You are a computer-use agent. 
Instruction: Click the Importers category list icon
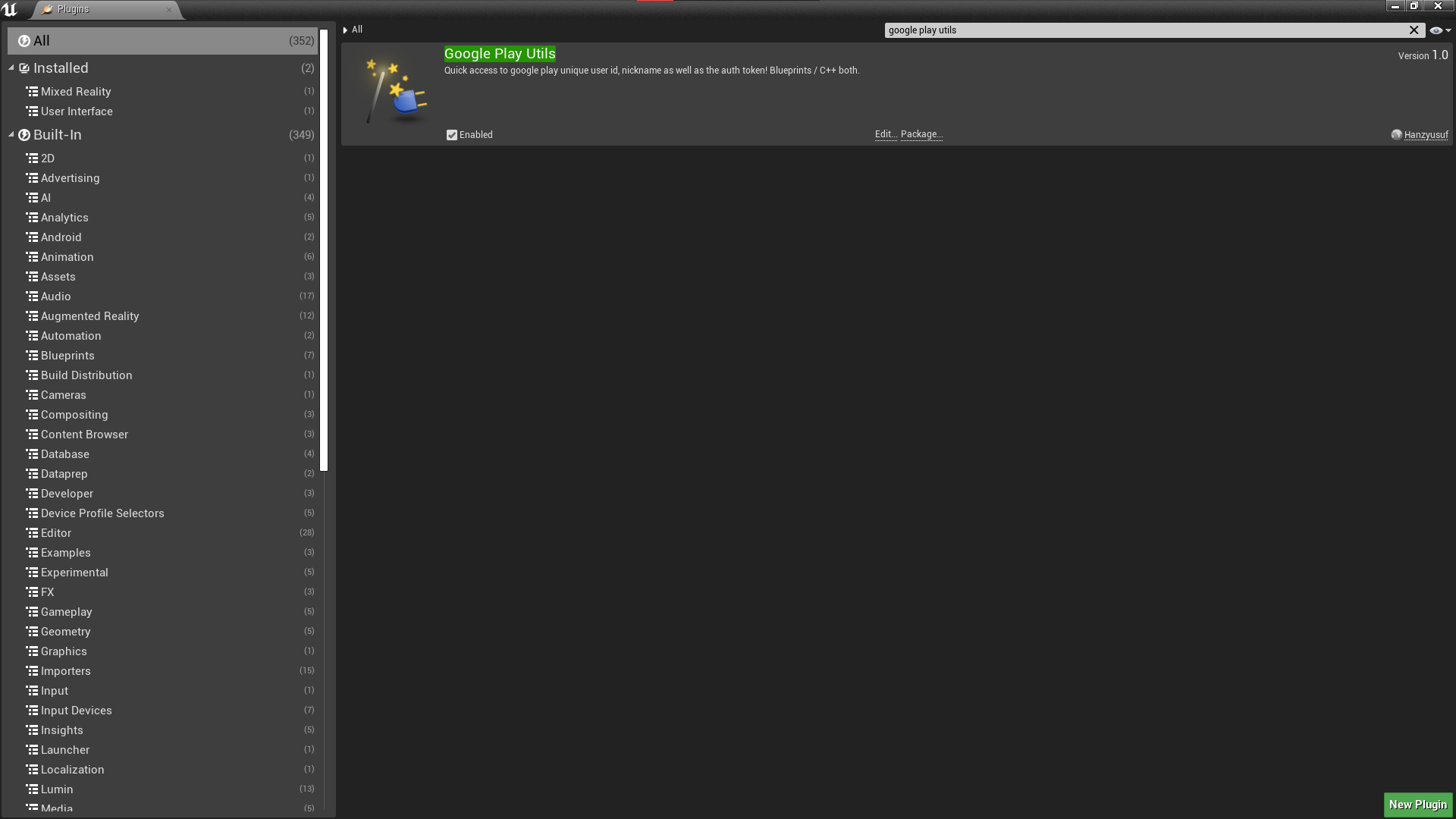(32, 671)
